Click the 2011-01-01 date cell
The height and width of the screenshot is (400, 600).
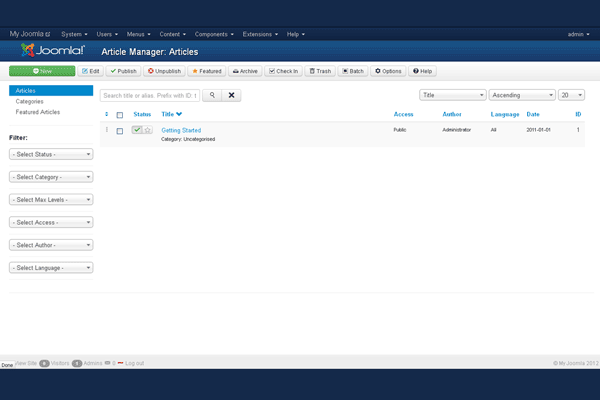538,130
